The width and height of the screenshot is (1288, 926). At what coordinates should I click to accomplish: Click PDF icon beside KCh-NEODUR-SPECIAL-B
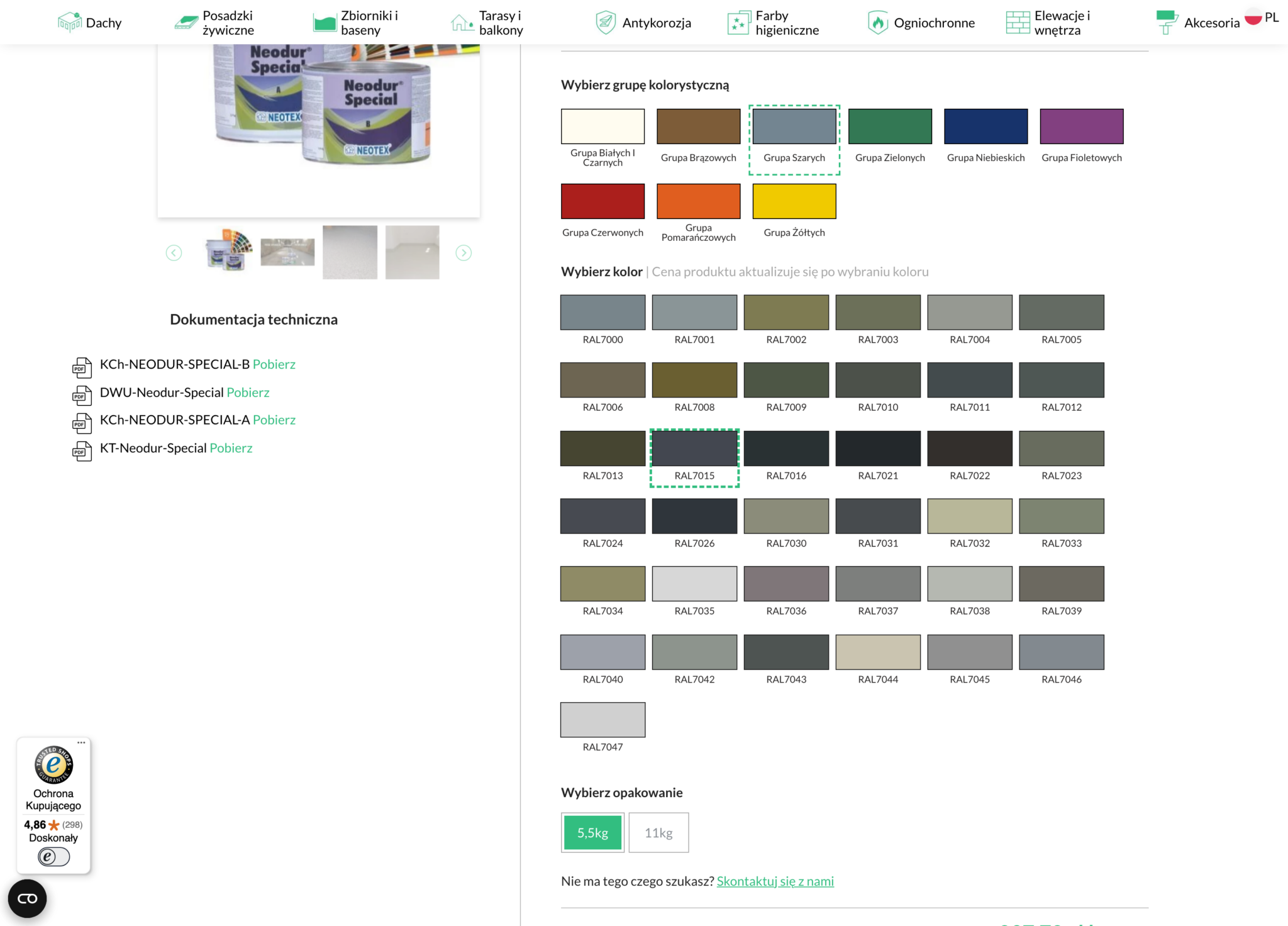82,367
